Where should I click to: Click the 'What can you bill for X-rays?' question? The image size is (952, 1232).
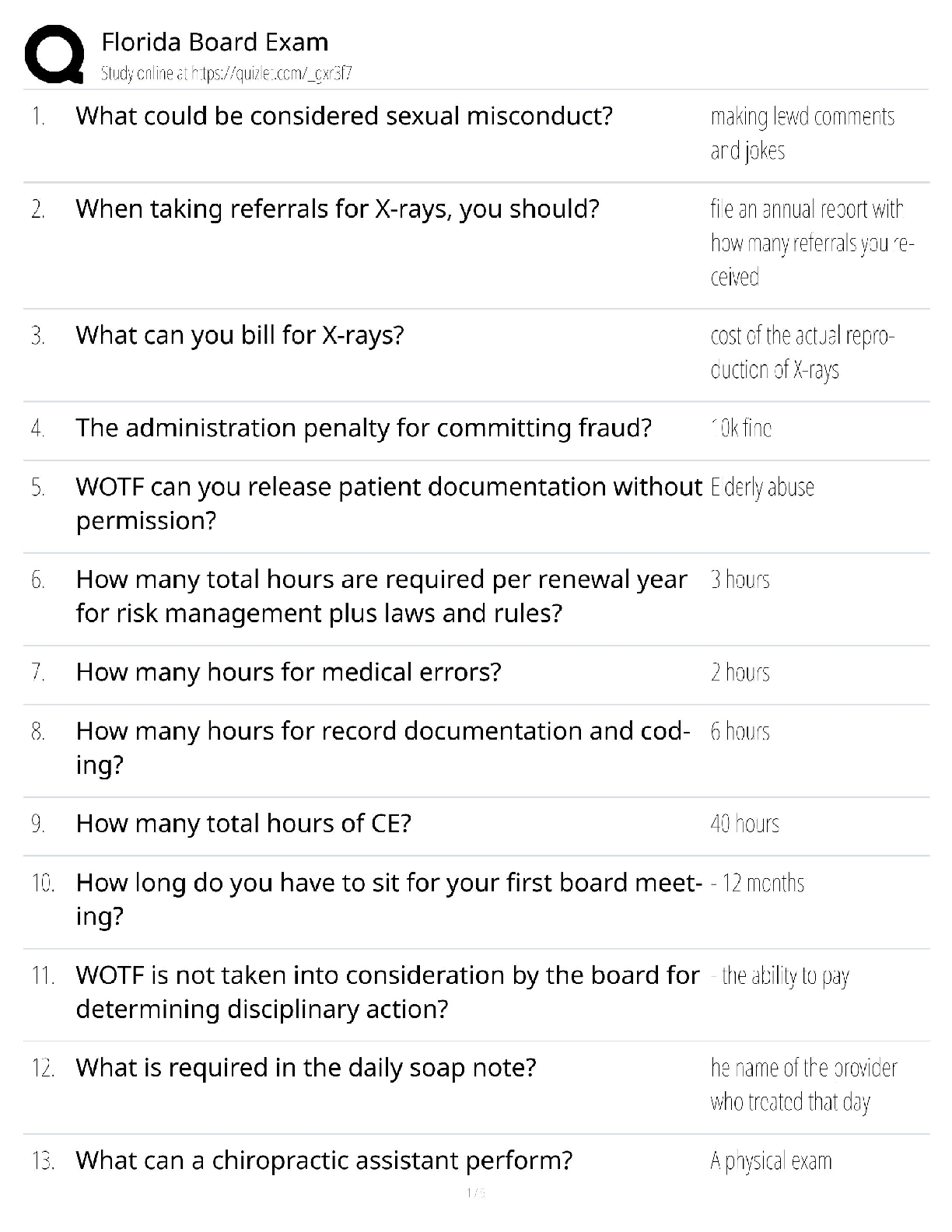click(240, 335)
